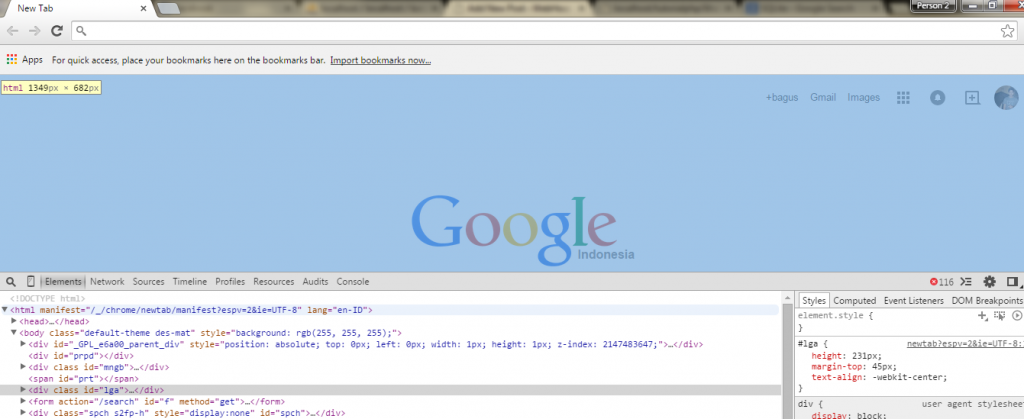Viewport: 1024px width, 419px height.
Task: Open Google notifications bell
Action: tap(937, 98)
